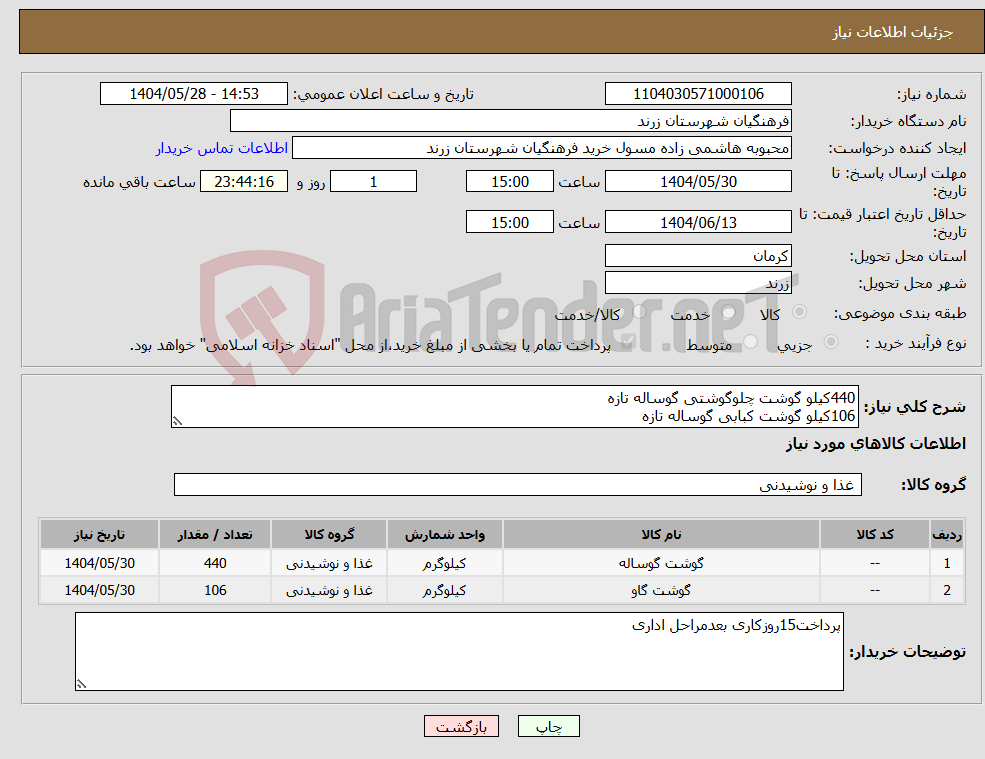This screenshot has height=759, width=985.
Task: Click the کیلوگرم unit in گوشت گاو row
Action: [x=444, y=590]
